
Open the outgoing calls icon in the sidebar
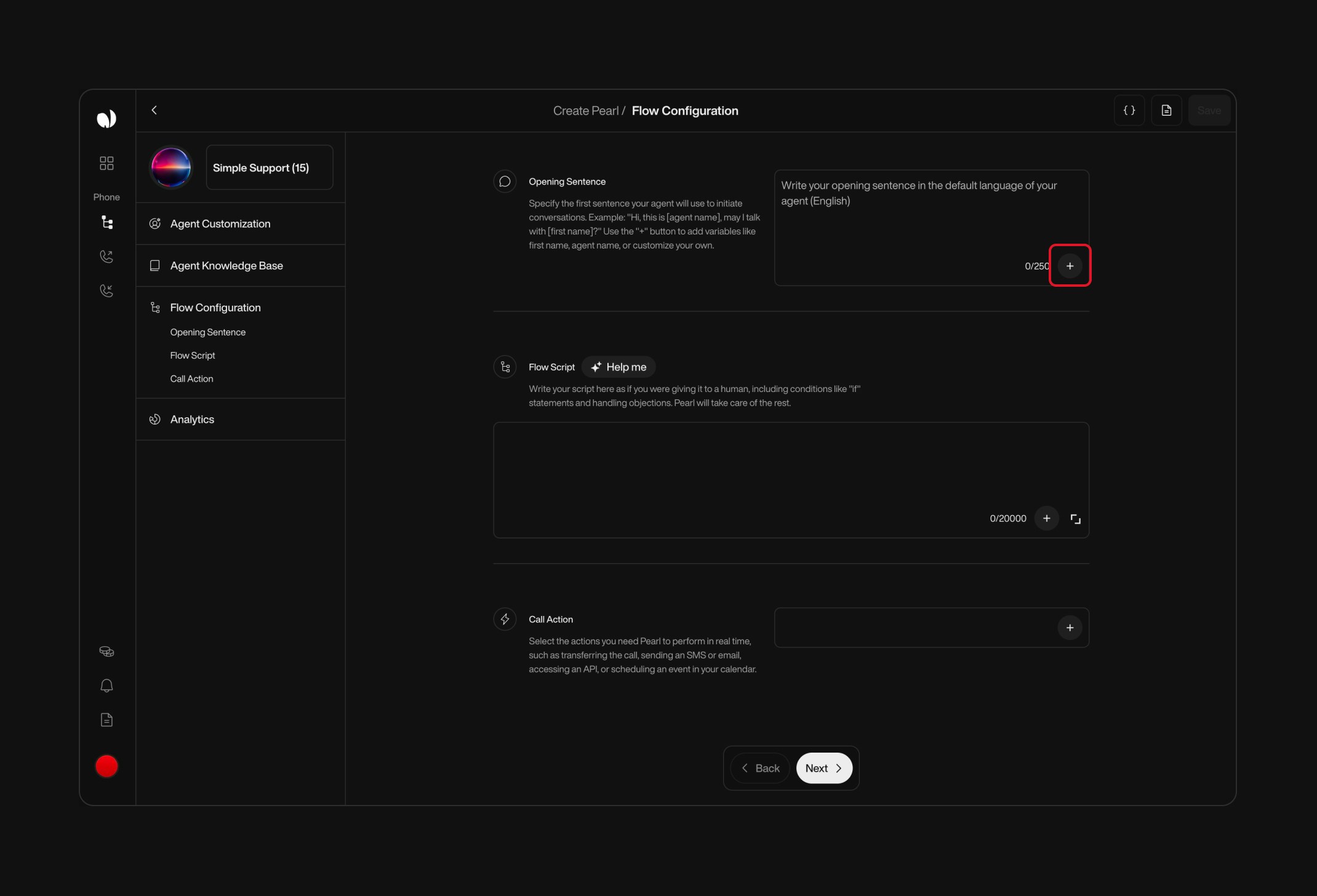coord(106,257)
